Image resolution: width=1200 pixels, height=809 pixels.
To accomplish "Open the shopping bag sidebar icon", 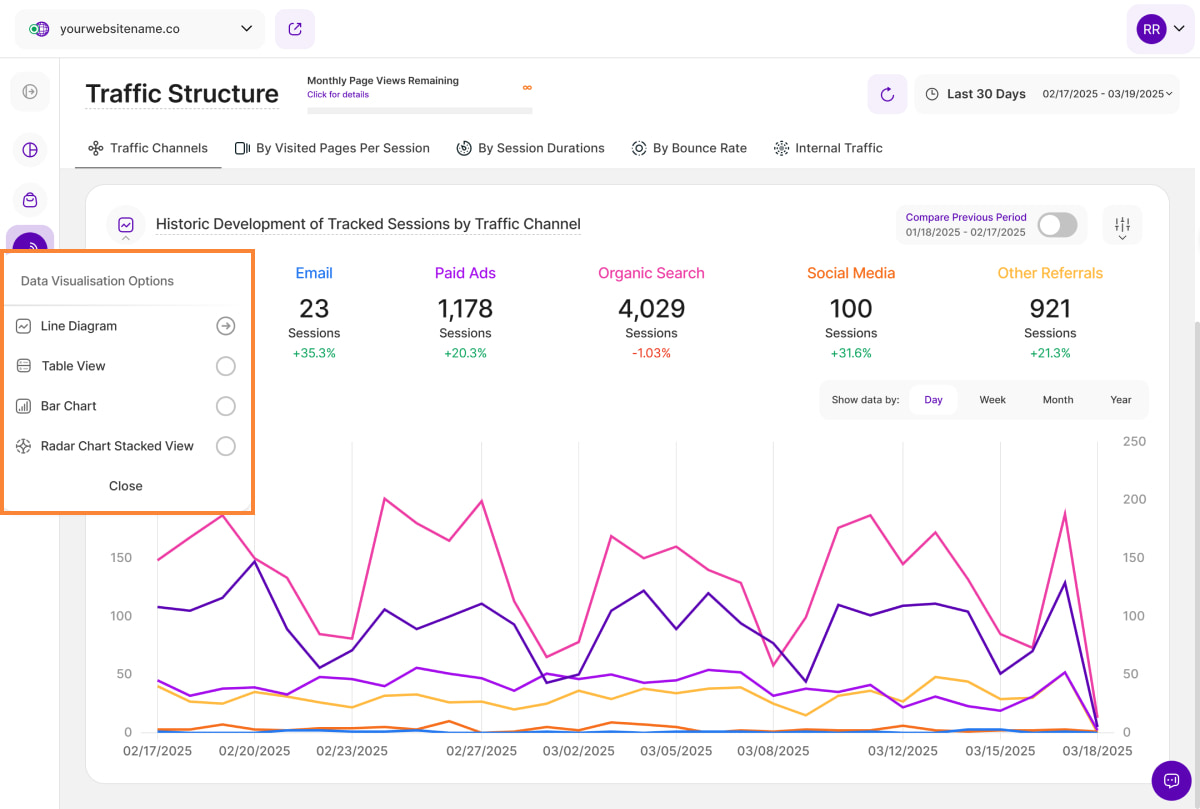I will [x=30, y=200].
